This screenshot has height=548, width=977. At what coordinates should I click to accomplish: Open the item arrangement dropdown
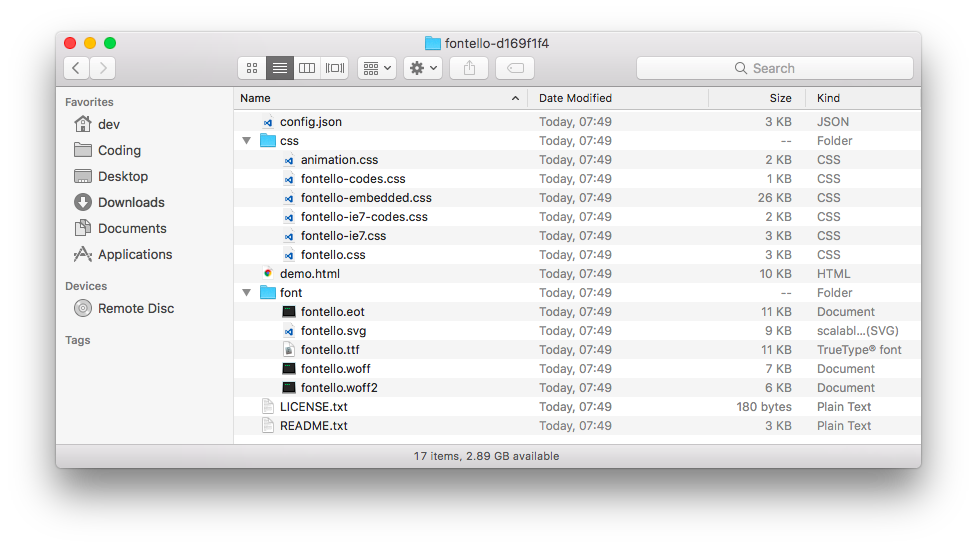(377, 68)
